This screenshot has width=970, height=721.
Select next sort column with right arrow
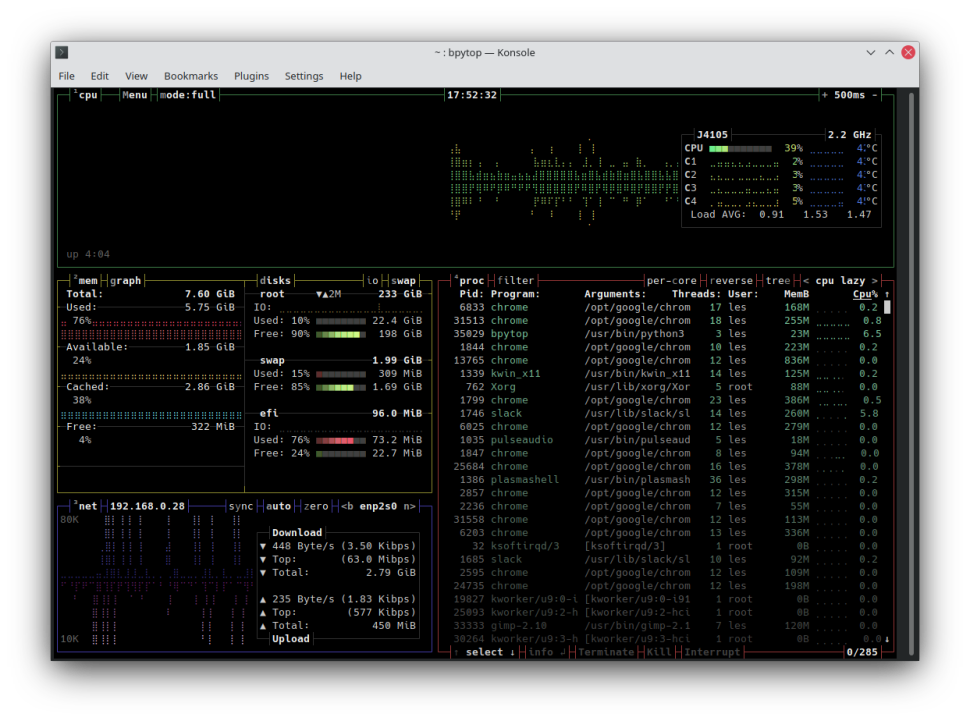[x=875, y=280]
